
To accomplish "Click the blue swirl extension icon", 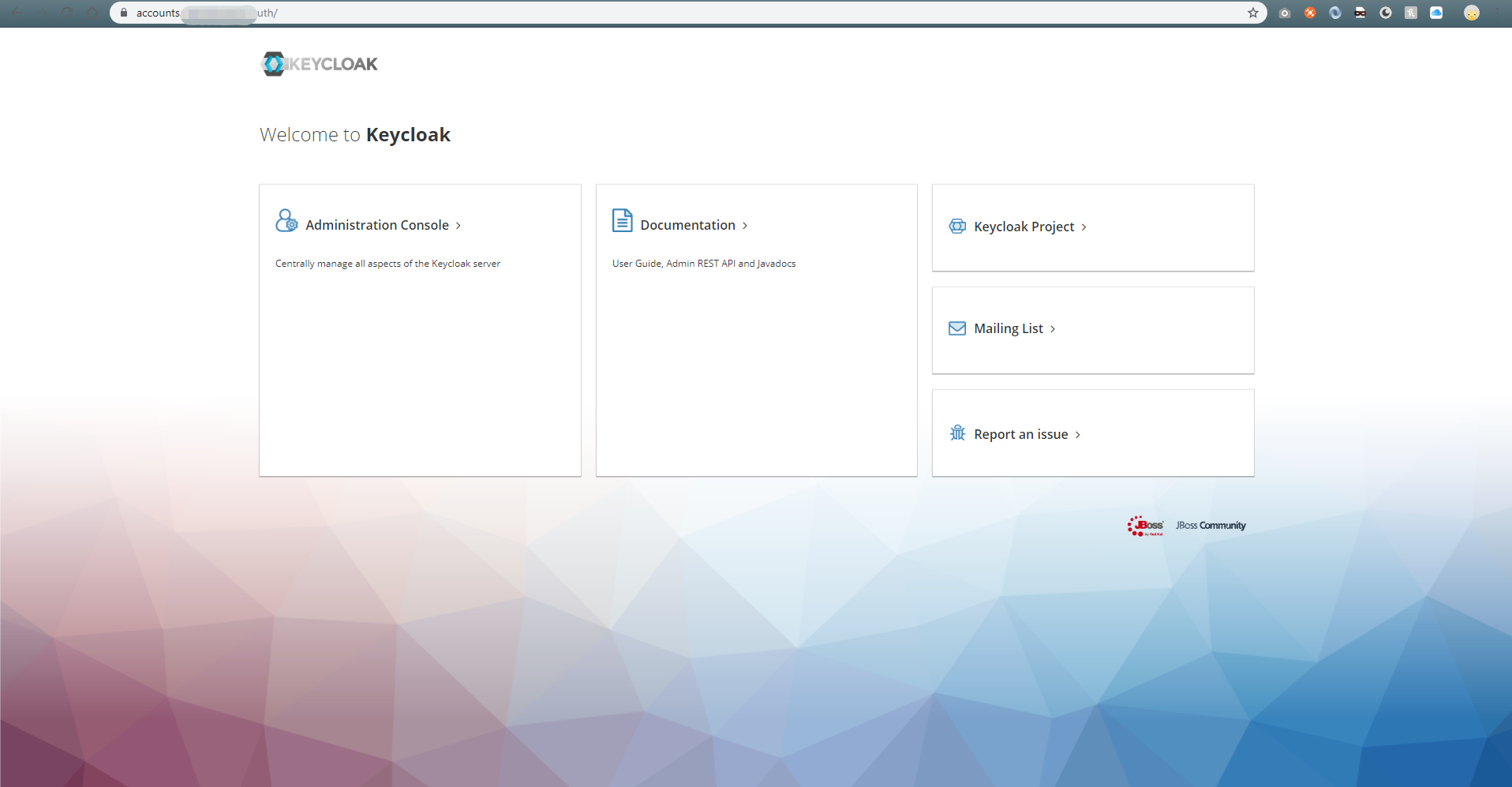I will tap(1335, 13).
